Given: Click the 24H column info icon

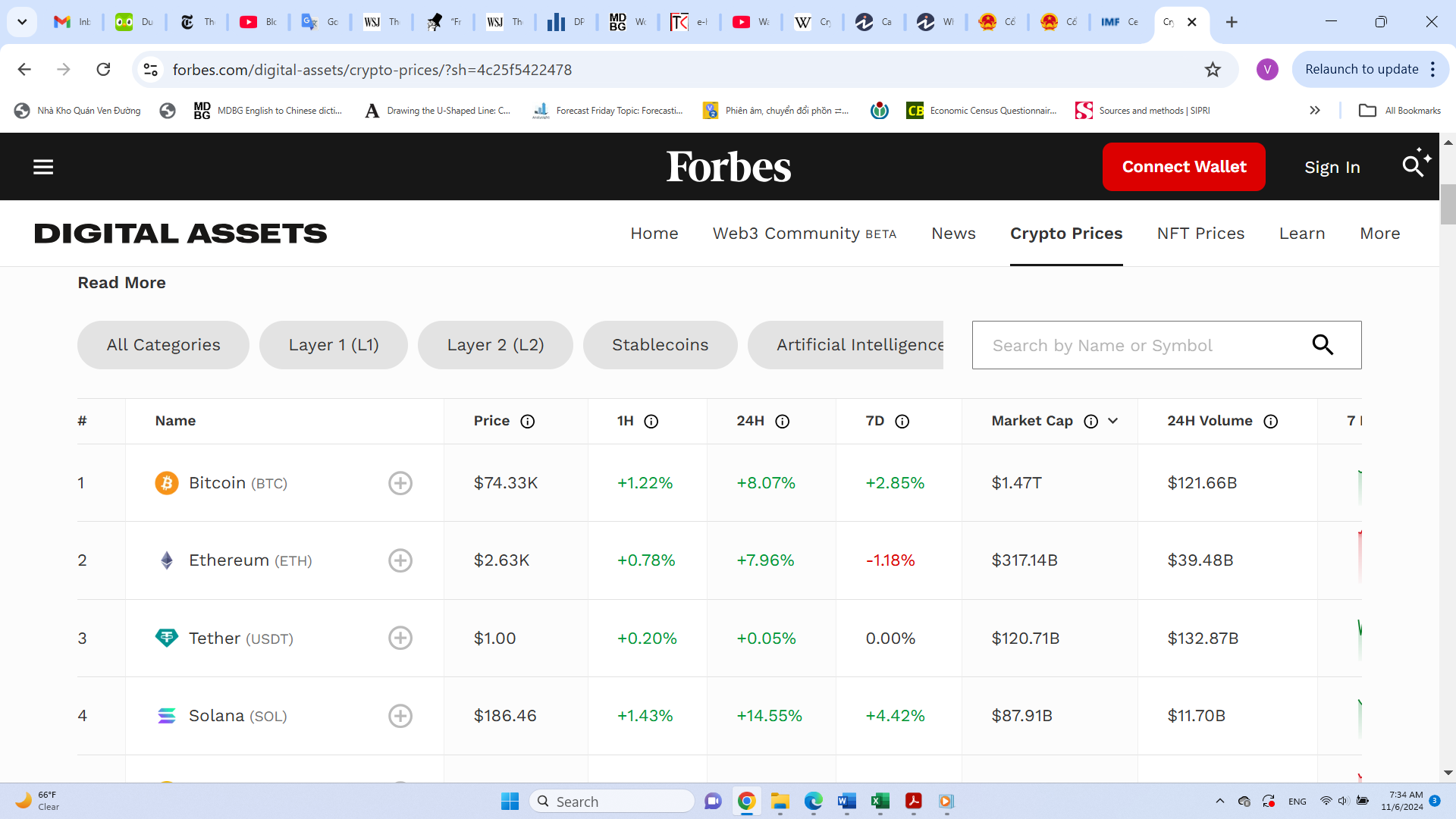Looking at the screenshot, I should [783, 422].
